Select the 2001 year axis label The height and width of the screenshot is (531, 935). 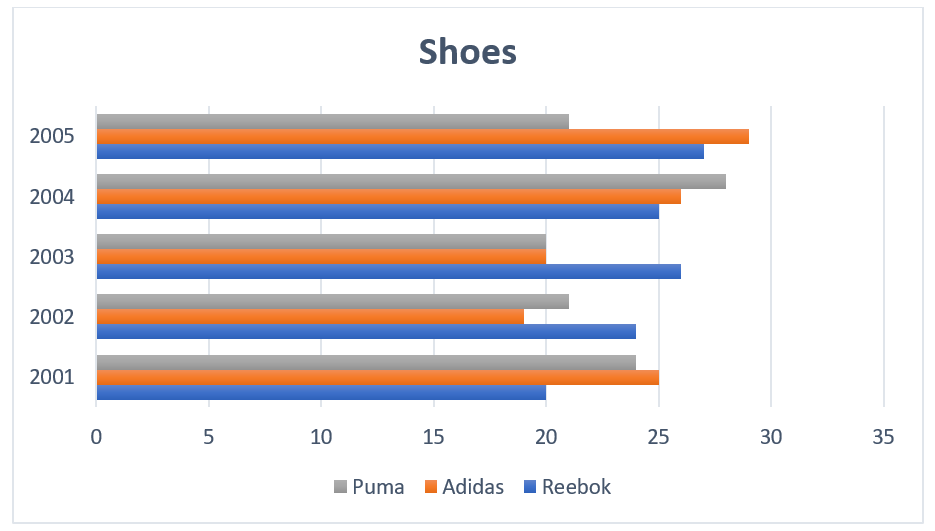(53, 377)
